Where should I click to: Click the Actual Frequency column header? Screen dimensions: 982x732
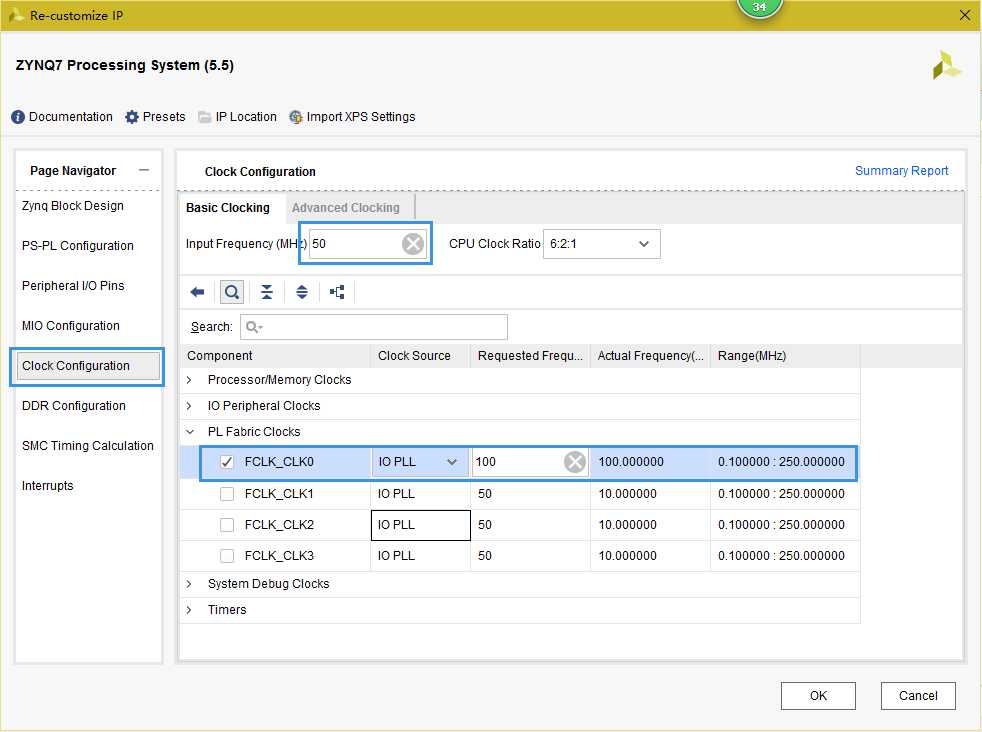pyautogui.click(x=650, y=356)
